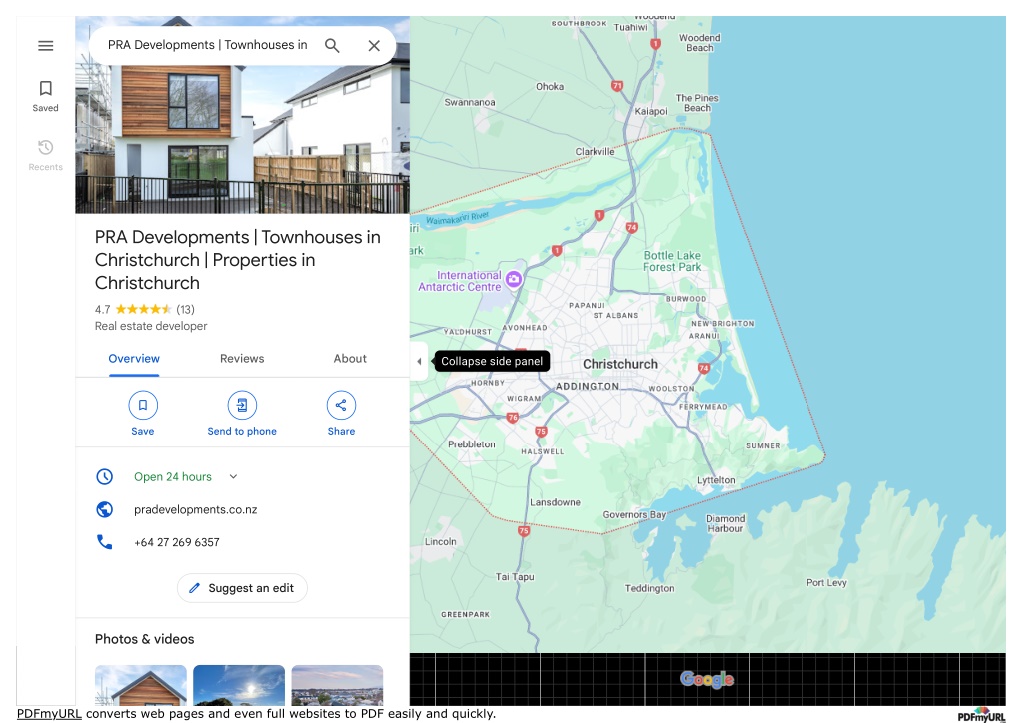Click Port Levy label on the map
The image size is (1023, 723).
point(827,583)
